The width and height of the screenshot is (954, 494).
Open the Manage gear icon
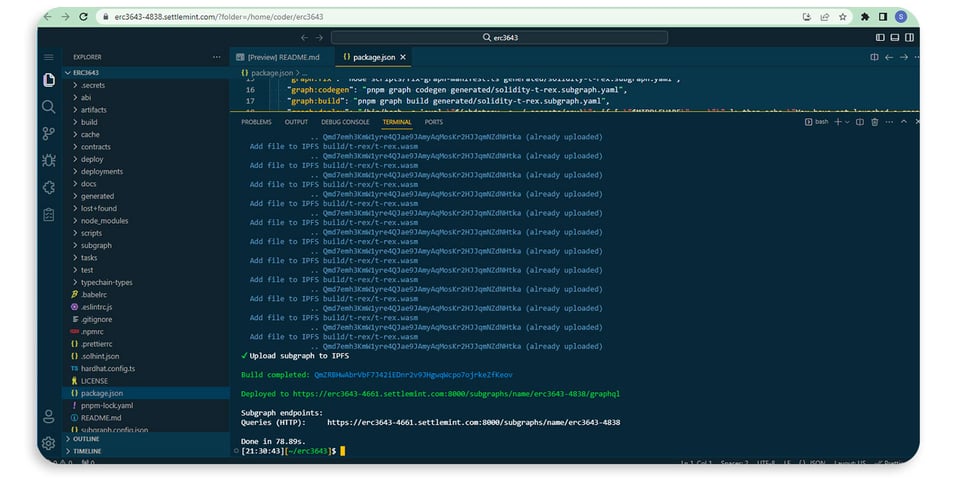pyautogui.click(x=49, y=443)
